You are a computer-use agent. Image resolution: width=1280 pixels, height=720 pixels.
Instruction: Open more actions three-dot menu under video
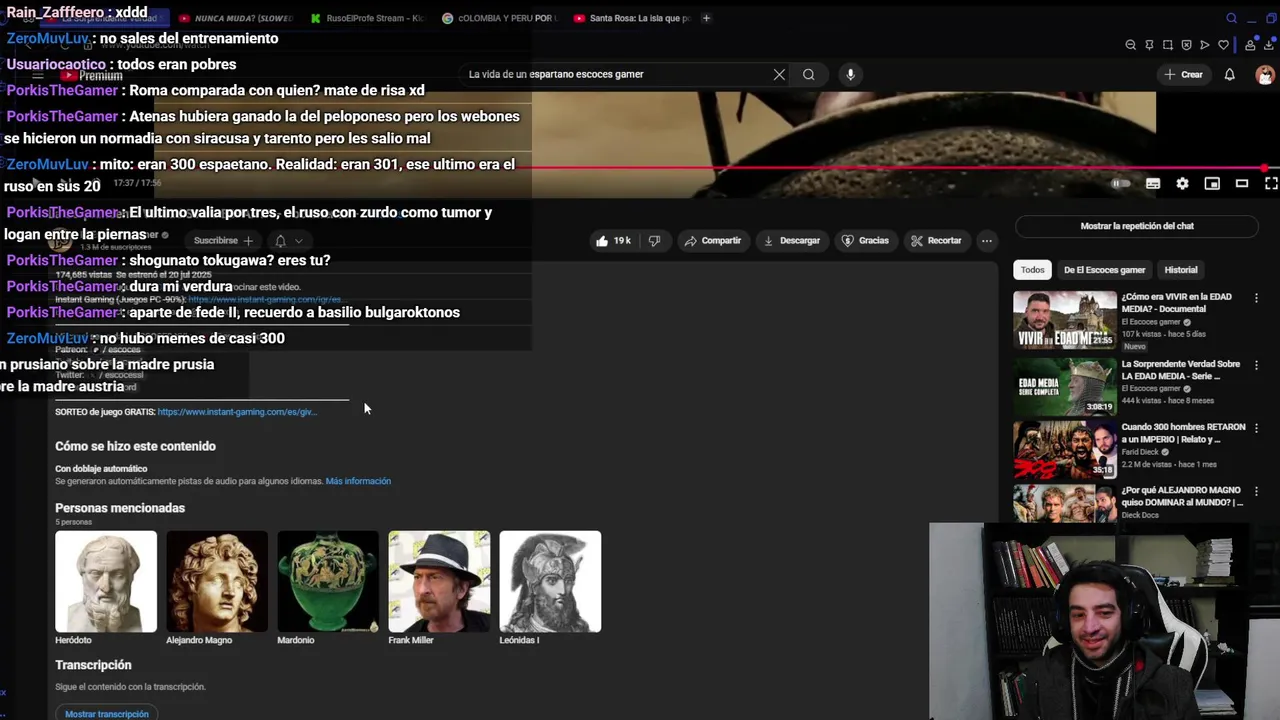pyautogui.click(x=987, y=241)
